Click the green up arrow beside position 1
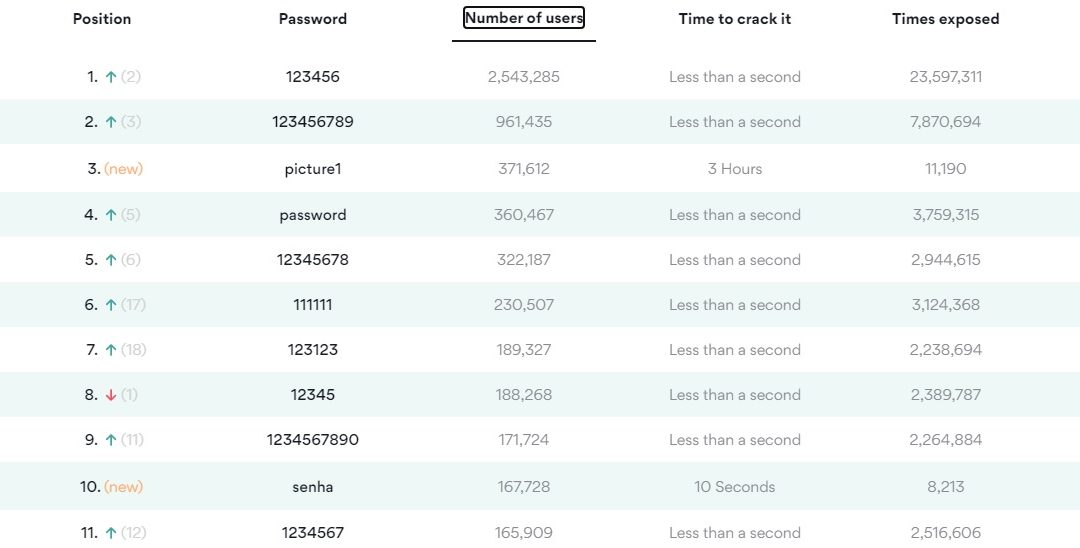 pyautogui.click(x=111, y=77)
